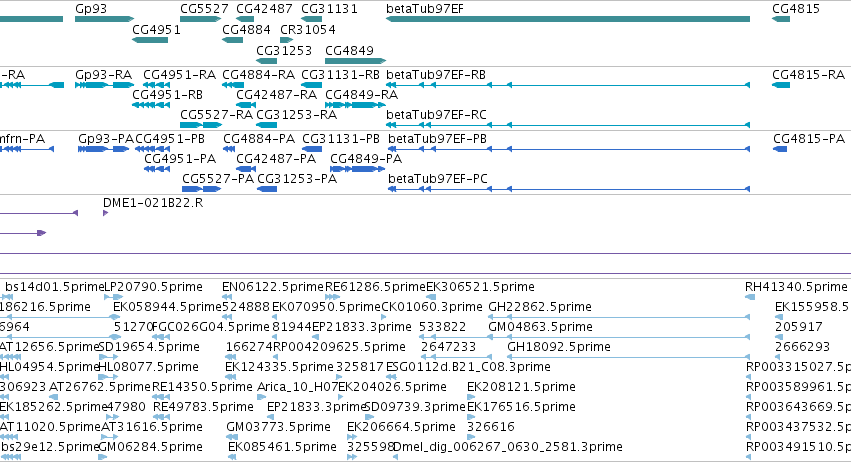851x462 pixels.
Task: Select protein CG31131-PB
Action: point(312,149)
